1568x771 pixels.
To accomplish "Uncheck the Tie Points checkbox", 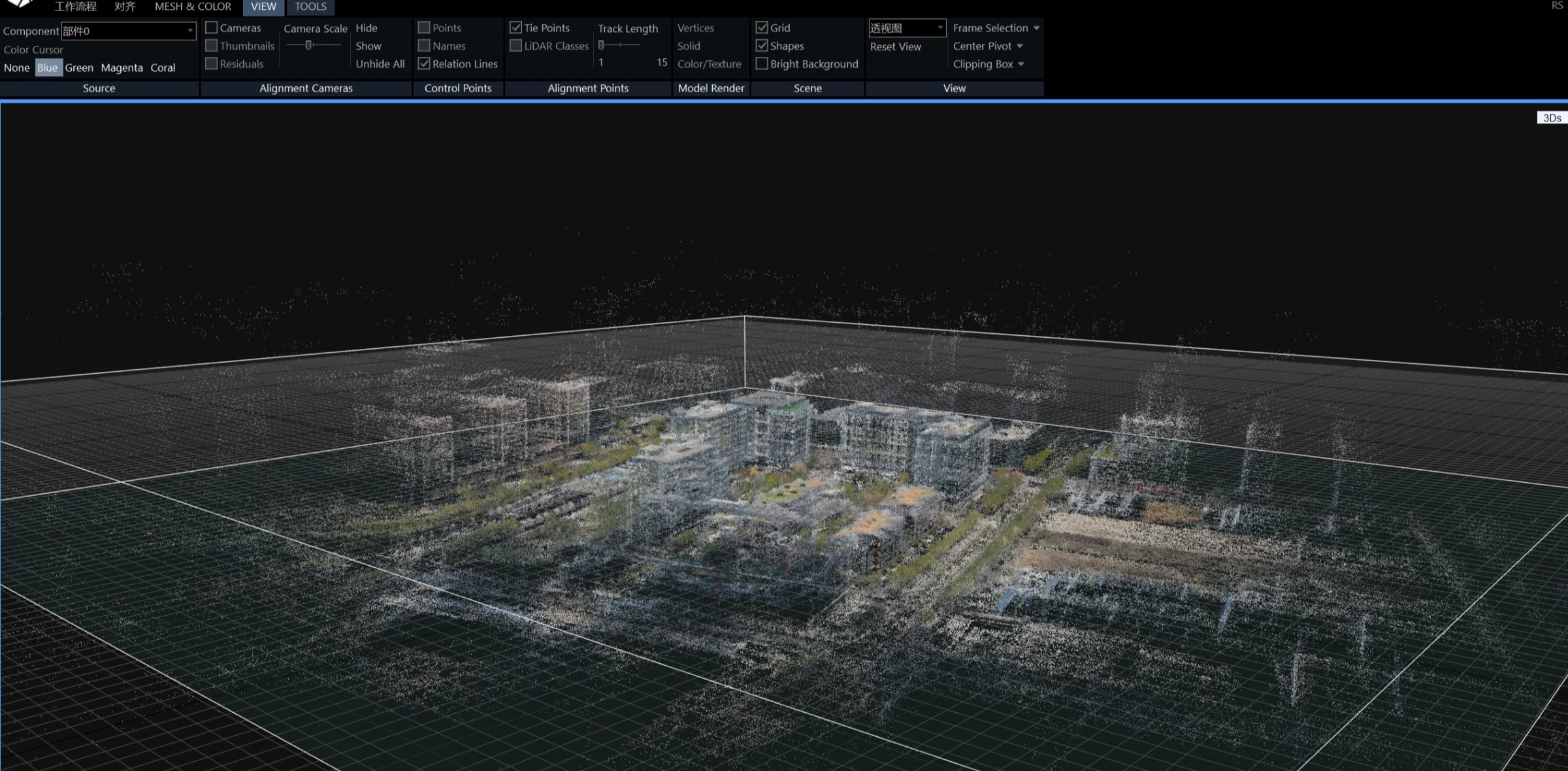I will point(516,28).
